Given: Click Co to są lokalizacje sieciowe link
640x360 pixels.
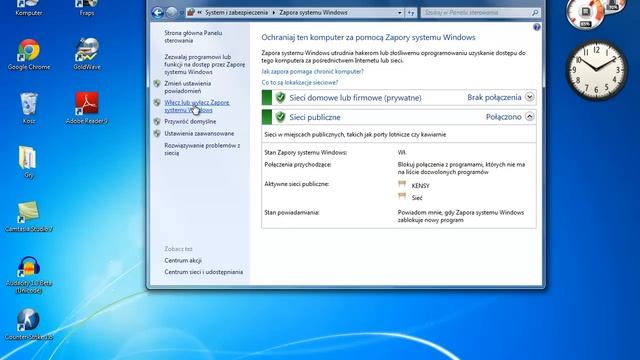Looking at the screenshot, I should 300,82.
